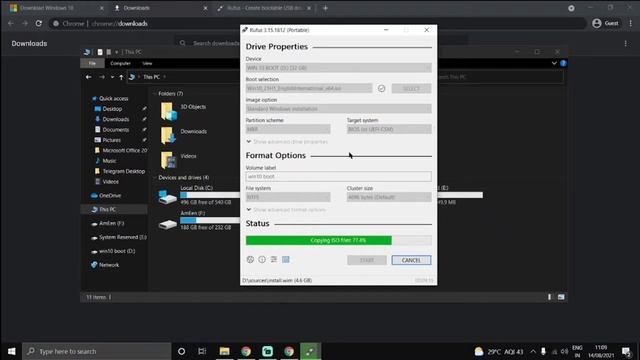Screen dimensions: 640x360
Task: Click the disabled Select ISO button
Action: pos(411,89)
